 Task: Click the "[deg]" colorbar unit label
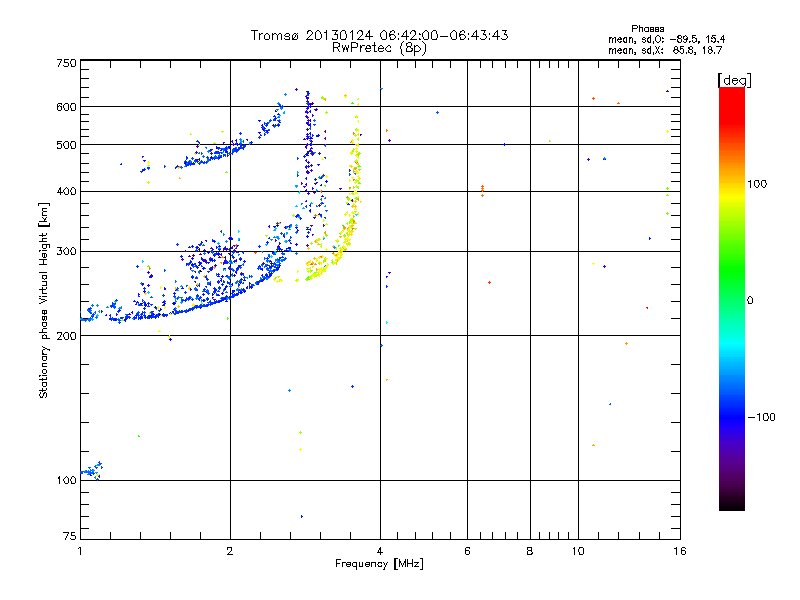(x=734, y=80)
